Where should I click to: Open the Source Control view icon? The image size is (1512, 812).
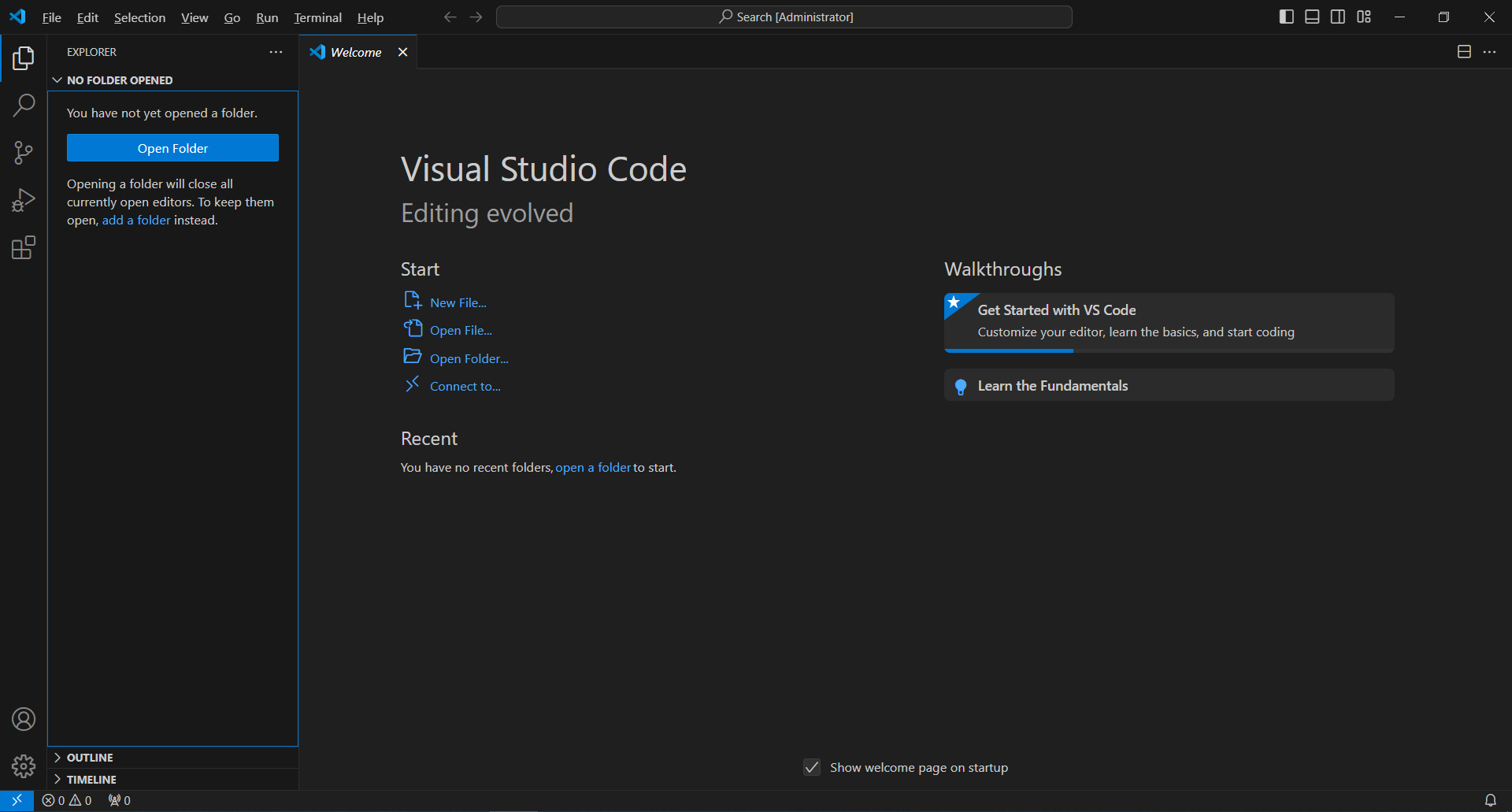(x=24, y=153)
